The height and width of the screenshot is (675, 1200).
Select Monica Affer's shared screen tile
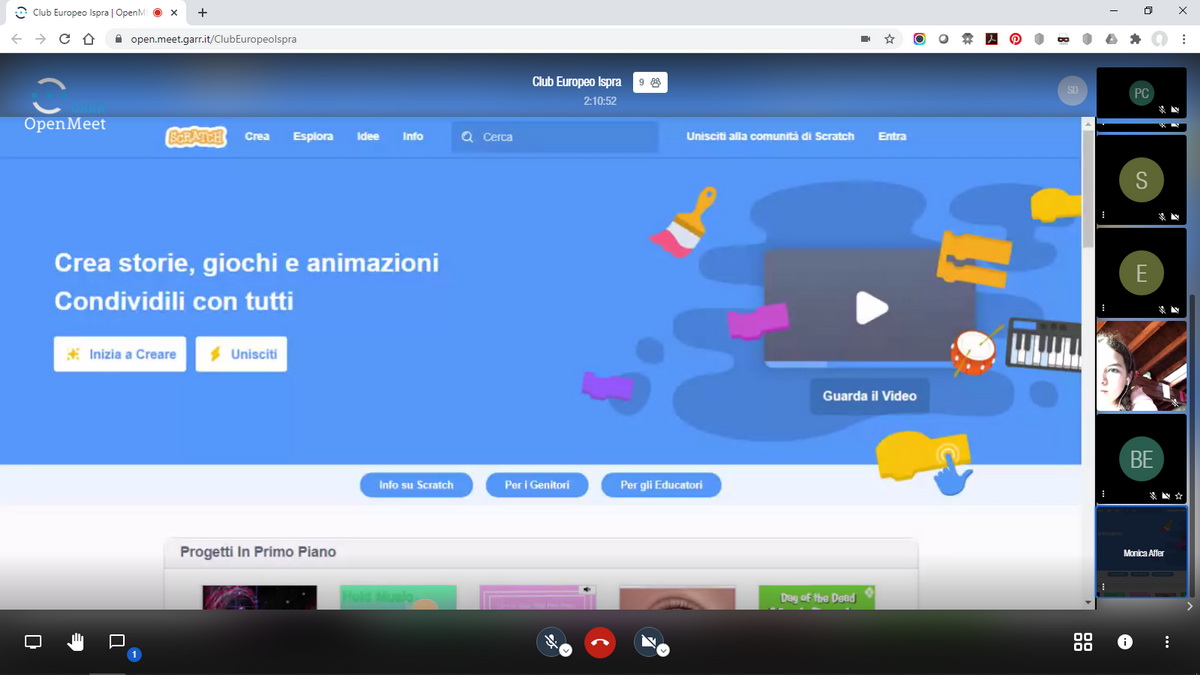click(x=1142, y=552)
